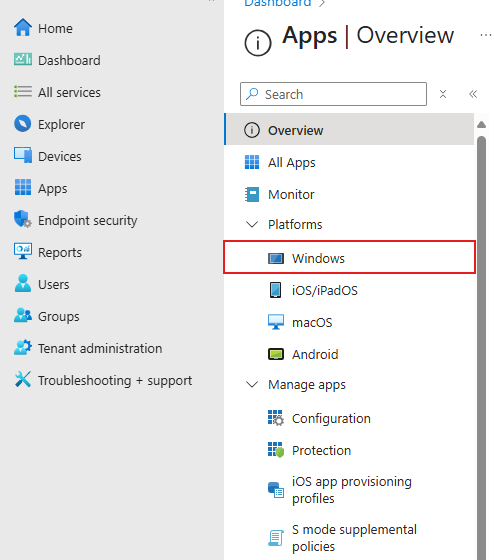
Task: Click the iOS app provisioning profiles icon
Action: [x=276, y=490]
